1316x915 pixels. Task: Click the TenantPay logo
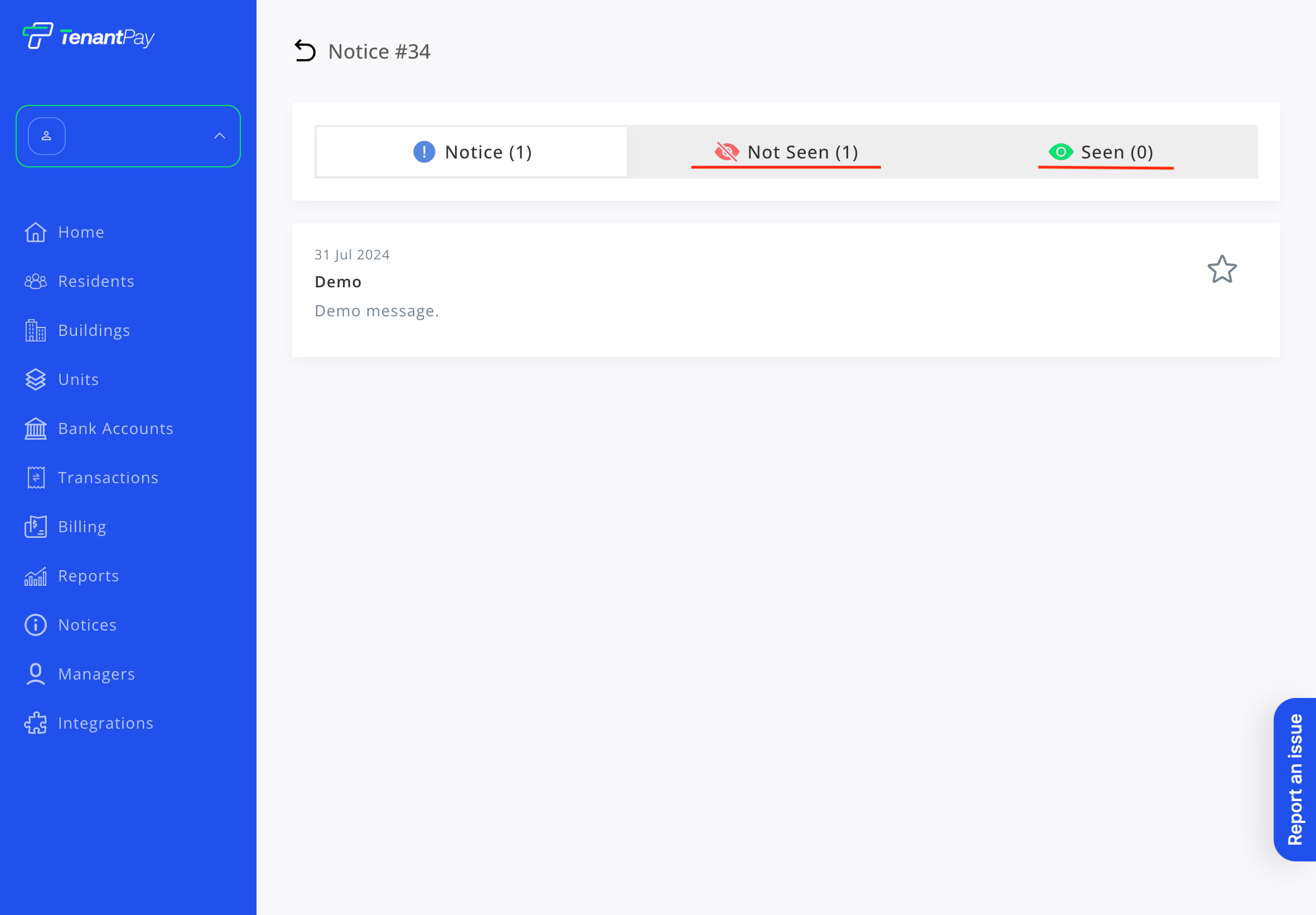[89, 37]
